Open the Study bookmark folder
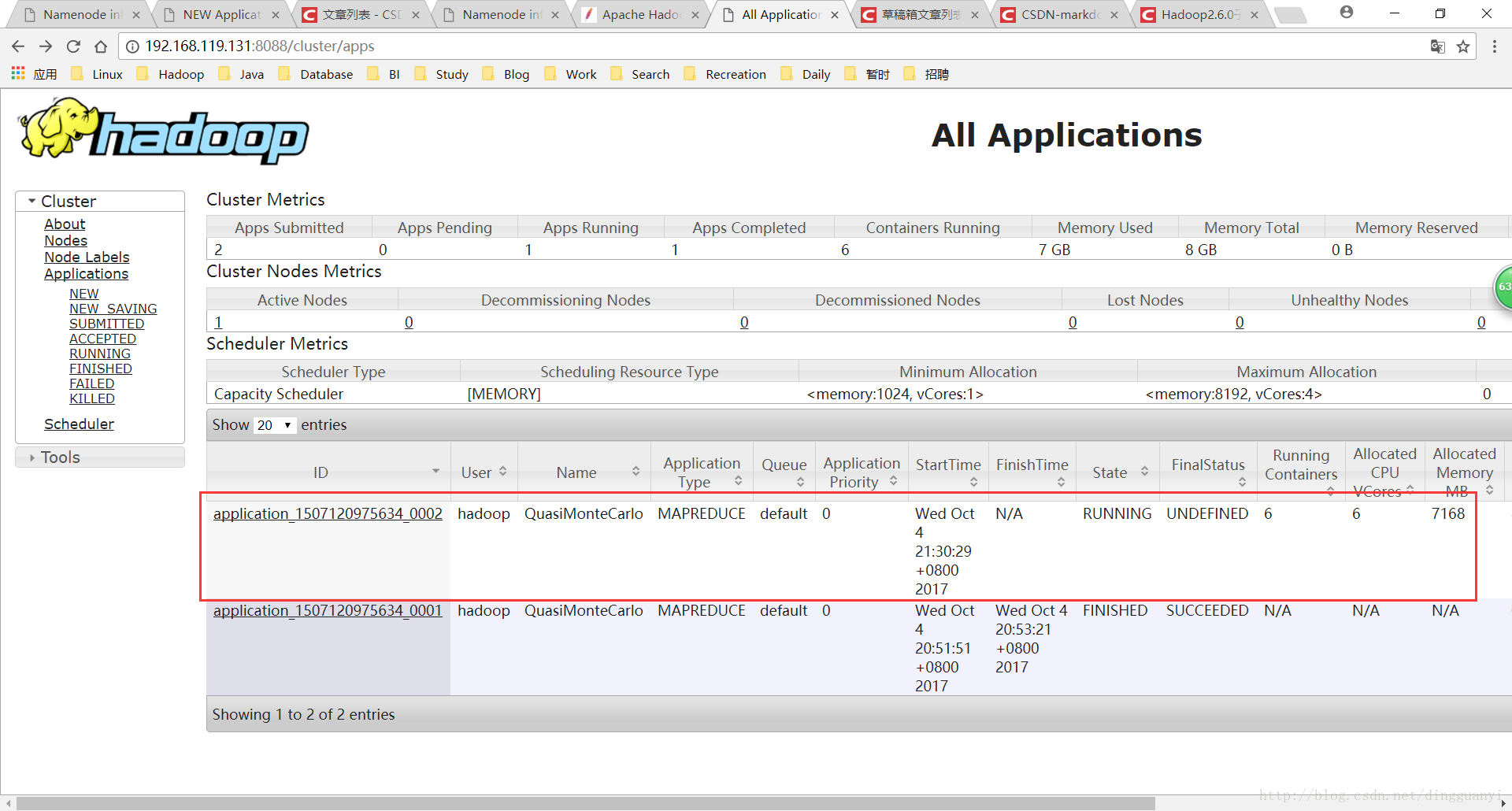1512x811 pixels. [x=441, y=74]
